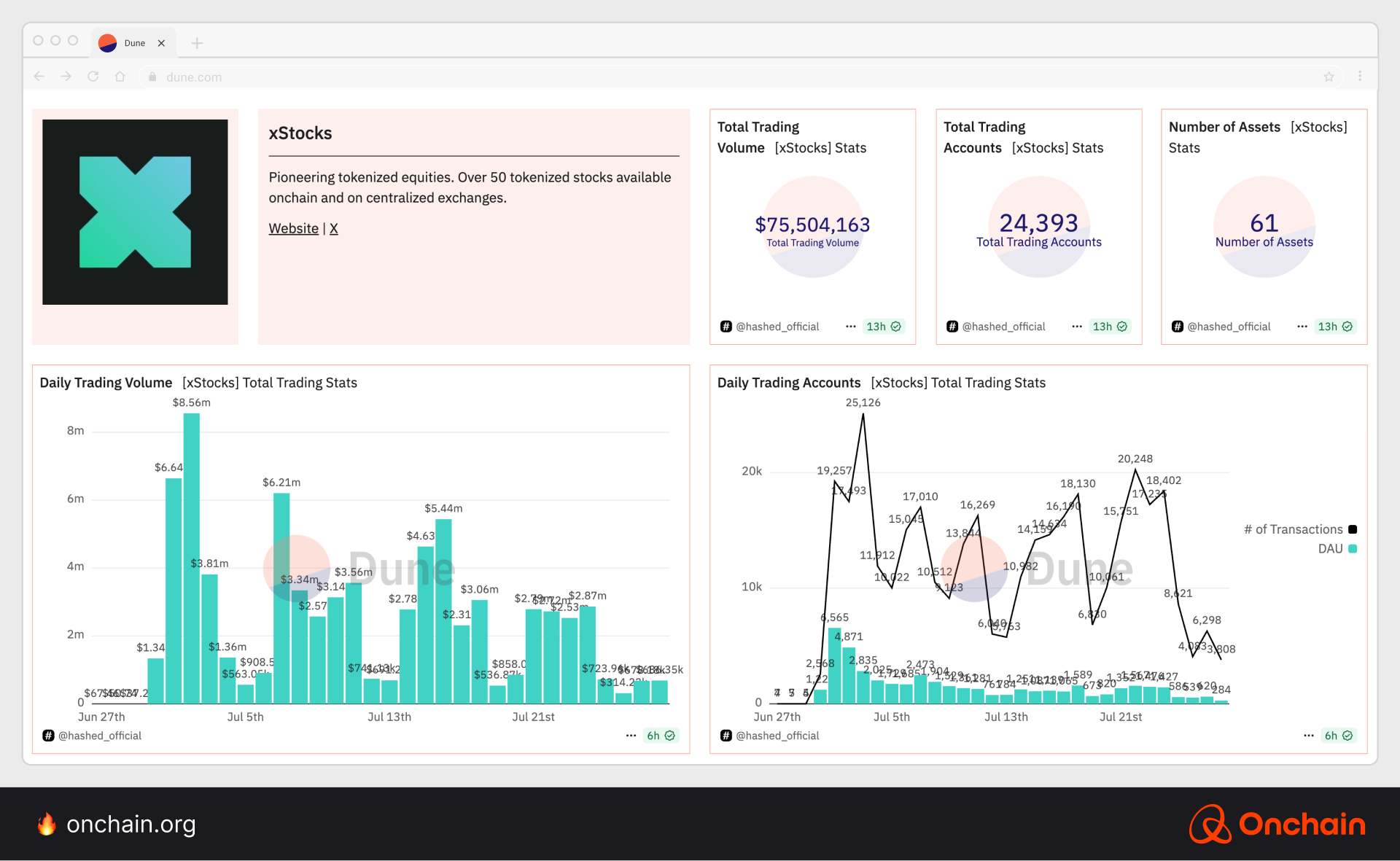Bookmark page with star icon
The image size is (1400, 861).
point(1329,77)
